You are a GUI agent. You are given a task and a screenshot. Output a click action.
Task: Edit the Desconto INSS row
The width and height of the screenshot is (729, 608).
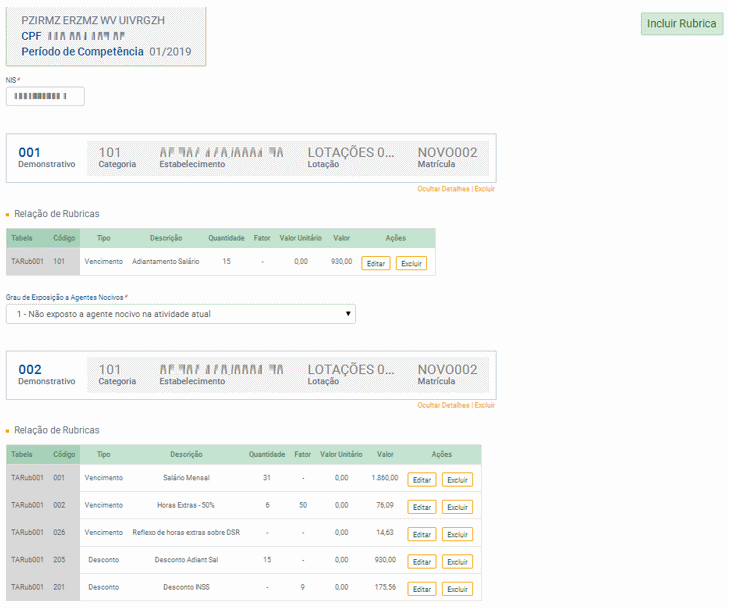422,589
